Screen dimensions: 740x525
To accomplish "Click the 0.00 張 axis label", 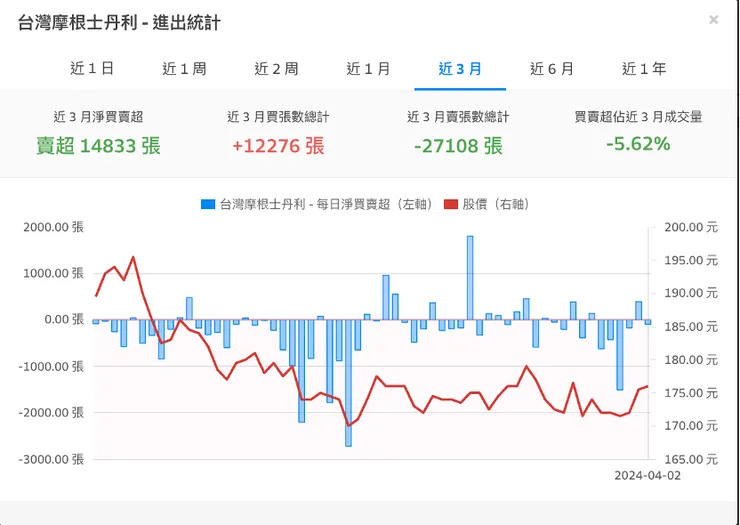I will (x=64, y=320).
